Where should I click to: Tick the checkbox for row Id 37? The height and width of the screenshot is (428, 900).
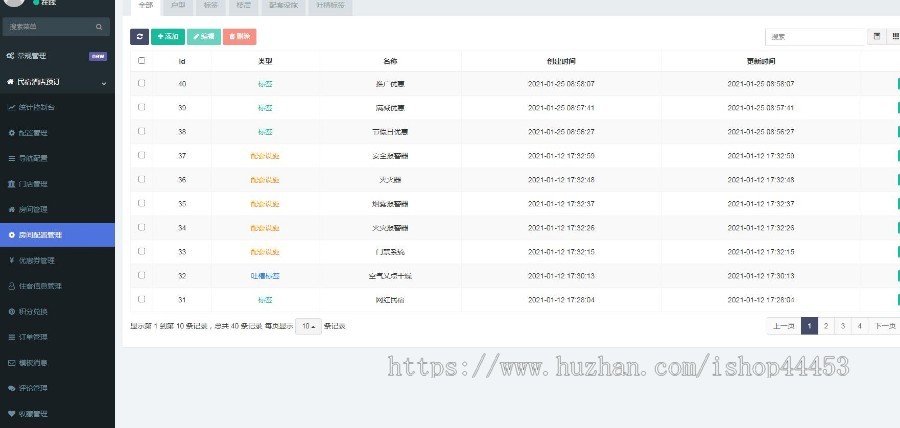142,155
